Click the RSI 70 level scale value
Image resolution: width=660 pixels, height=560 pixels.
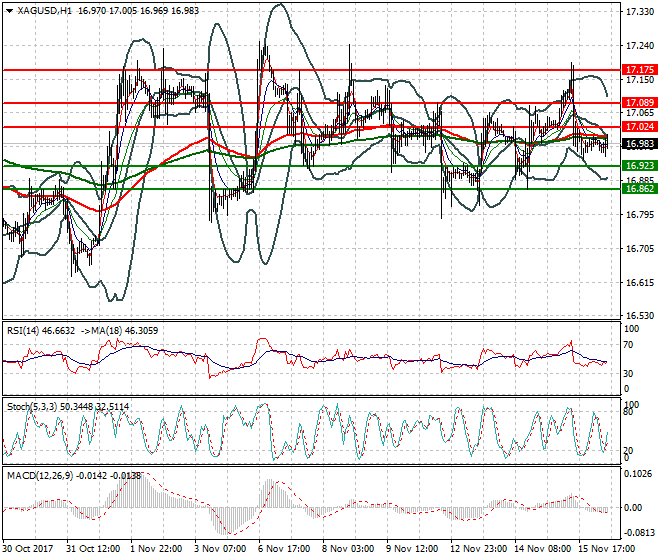[627, 345]
